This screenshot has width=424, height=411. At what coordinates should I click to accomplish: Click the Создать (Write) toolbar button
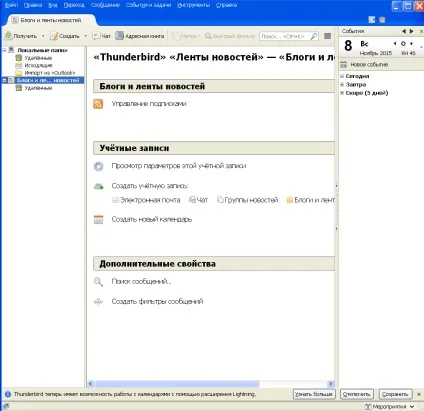point(65,36)
